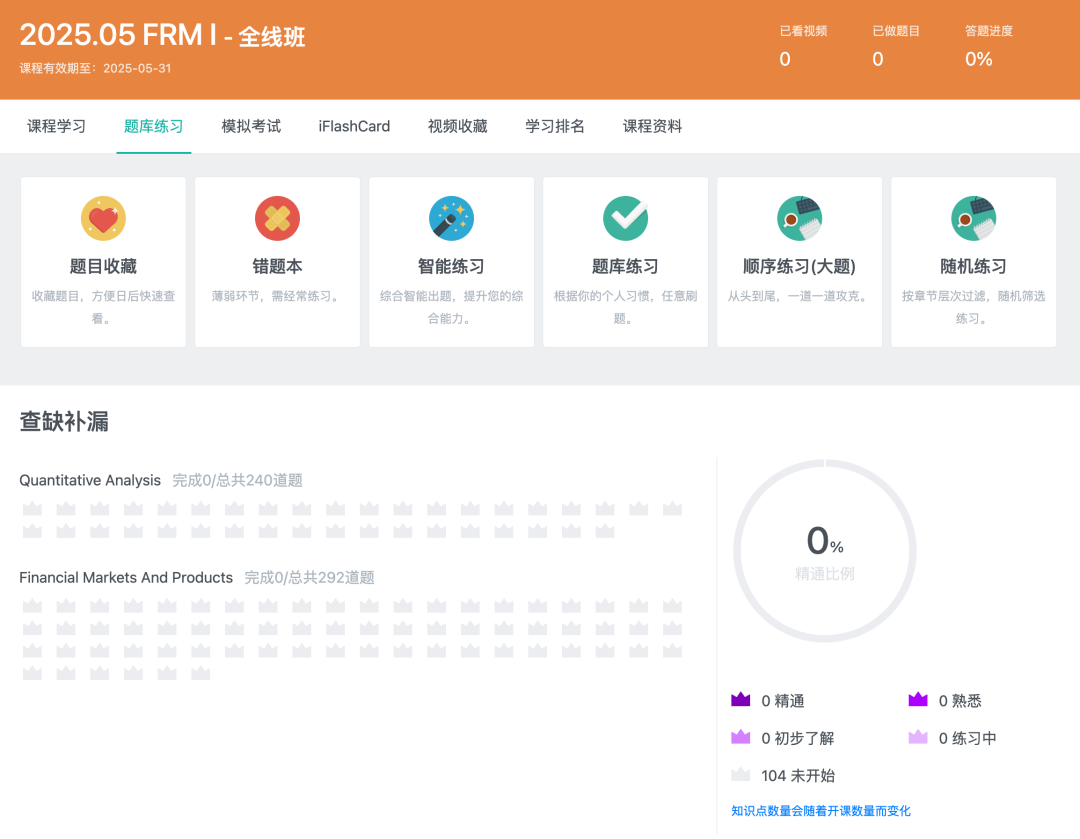1080x839 pixels.
Task: Click the 0 练习中 label
Action: [967, 738]
